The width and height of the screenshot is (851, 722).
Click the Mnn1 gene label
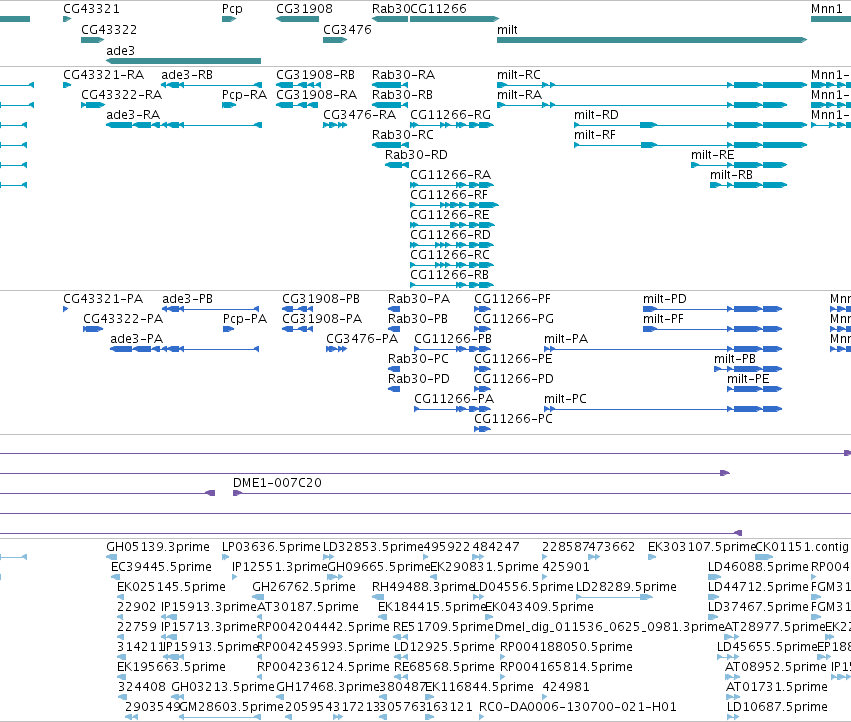[826, 9]
